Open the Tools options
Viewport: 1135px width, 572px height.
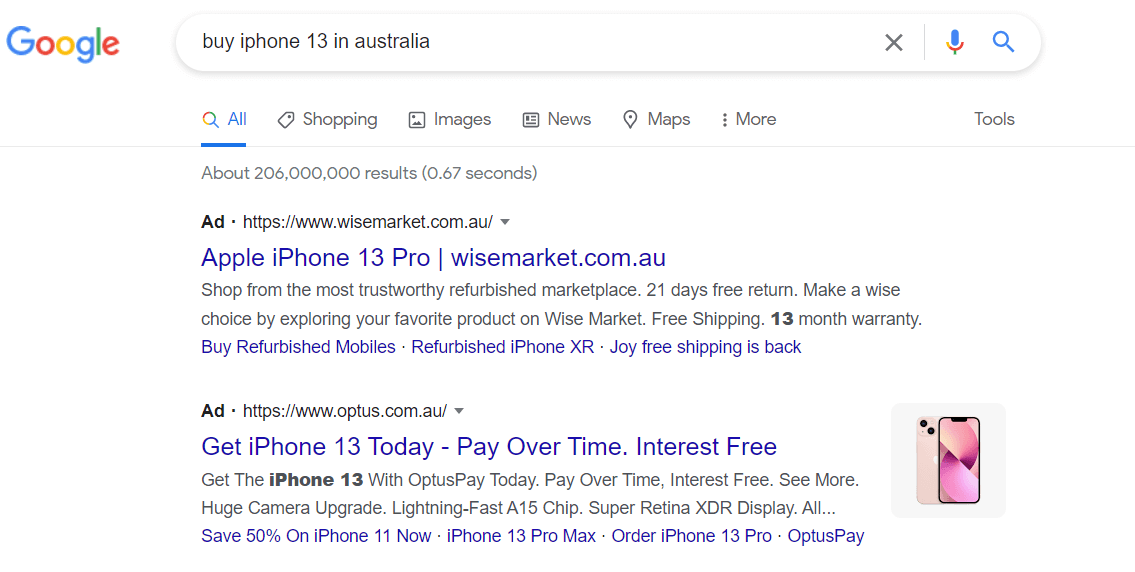(994, 119)
